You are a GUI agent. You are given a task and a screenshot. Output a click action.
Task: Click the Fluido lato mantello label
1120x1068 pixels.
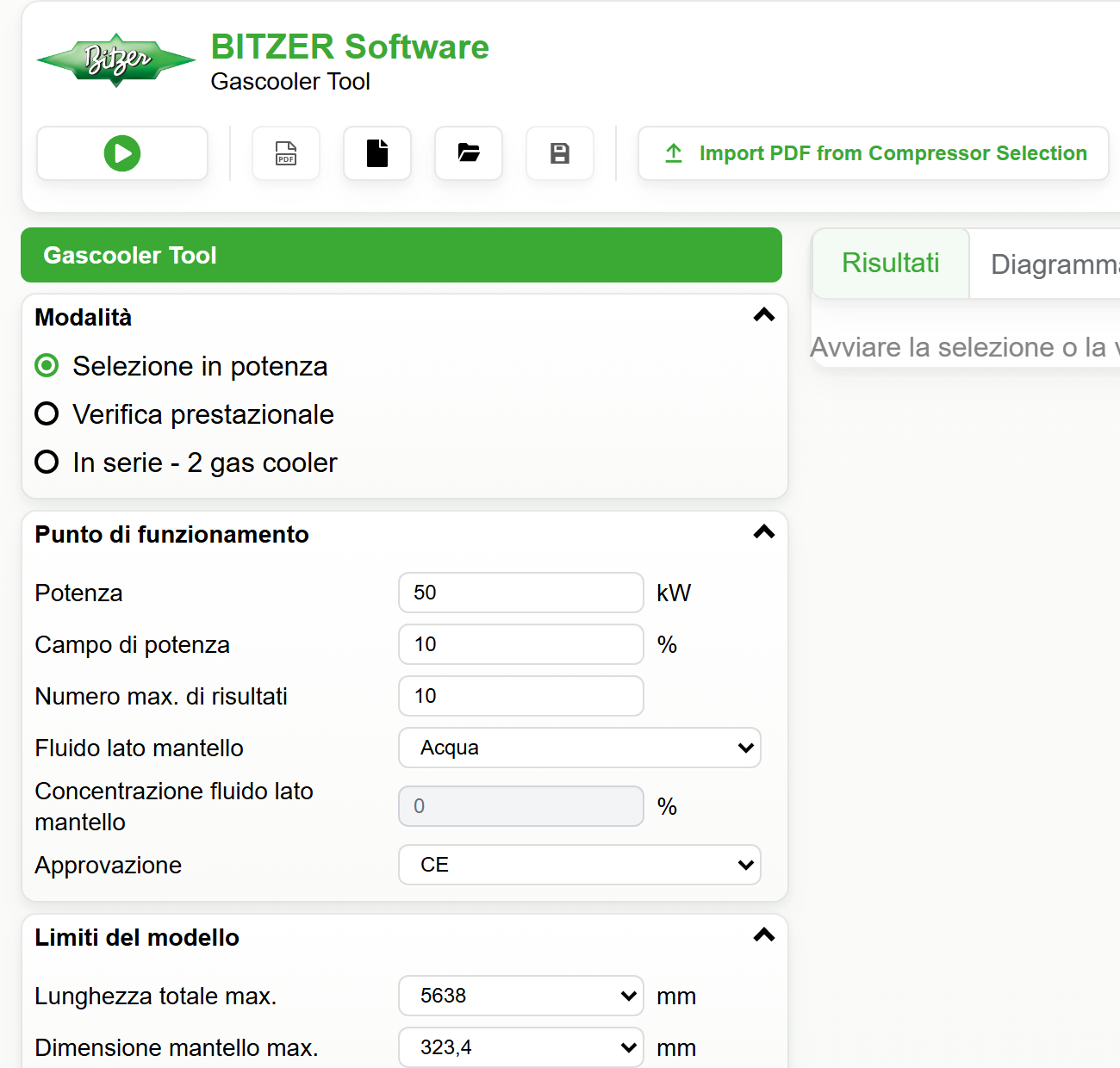click(x=139, y=748)
